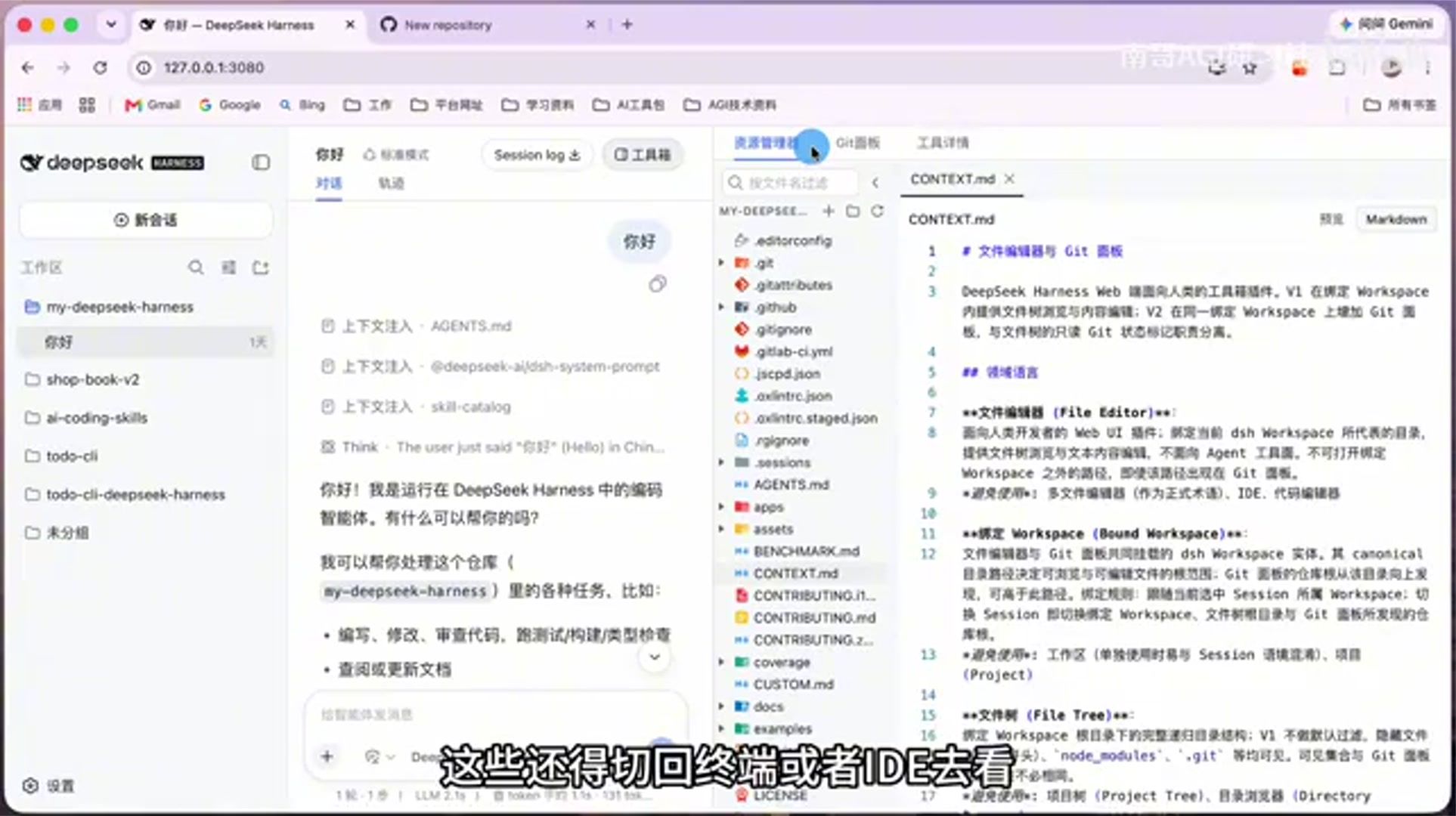
Task: Open AGENTS.md in the file tree
Action: tap(791, 485)
